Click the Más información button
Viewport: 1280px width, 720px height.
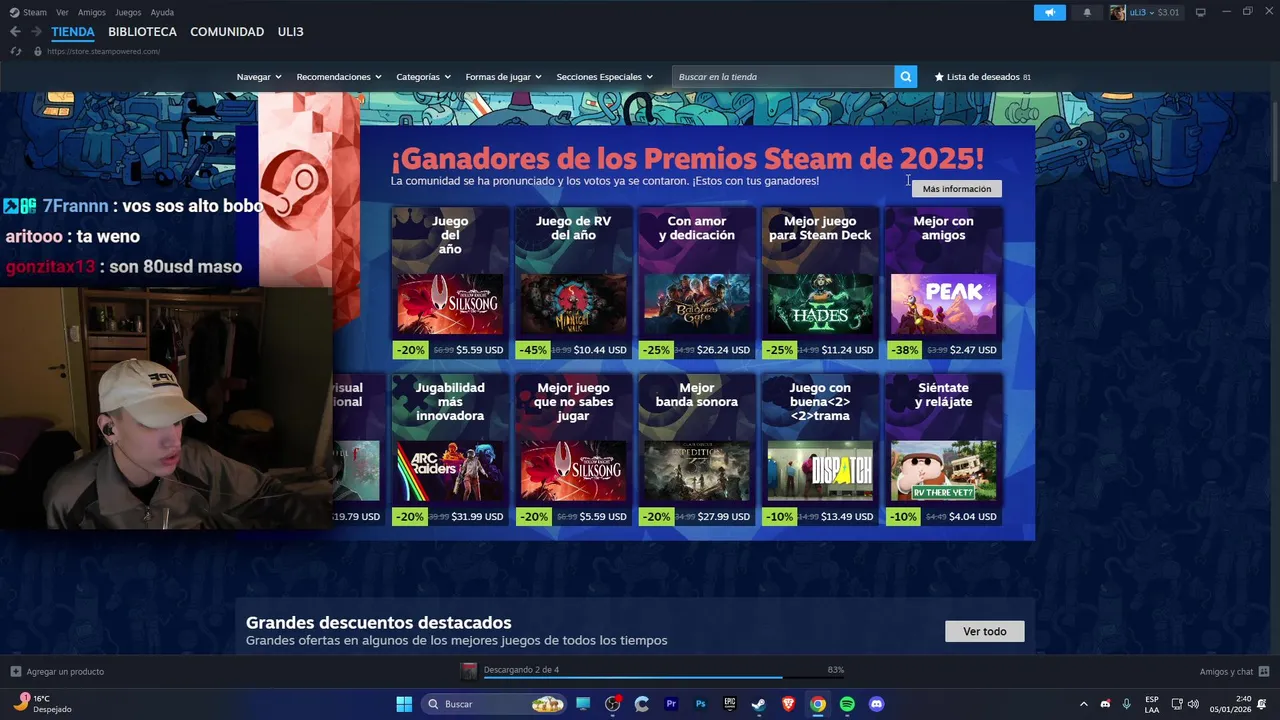pyautogui.click(x=957, y=189)
